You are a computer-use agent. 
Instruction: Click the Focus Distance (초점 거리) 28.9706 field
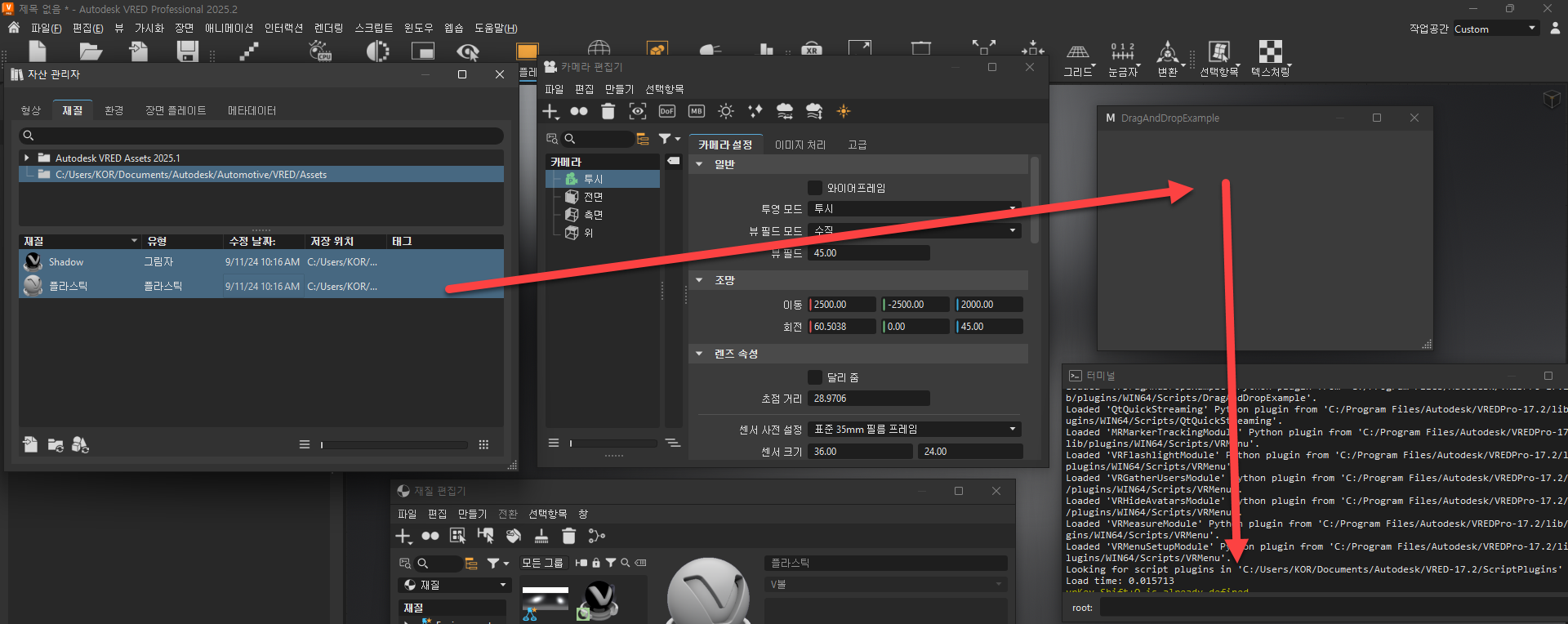click(869, 399)
